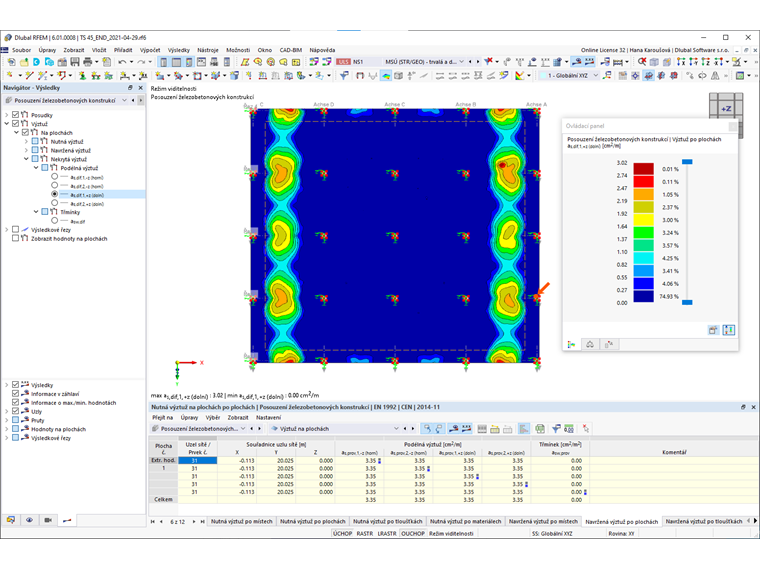Expand the Nutná výztuž tree node

coord(26,142)
